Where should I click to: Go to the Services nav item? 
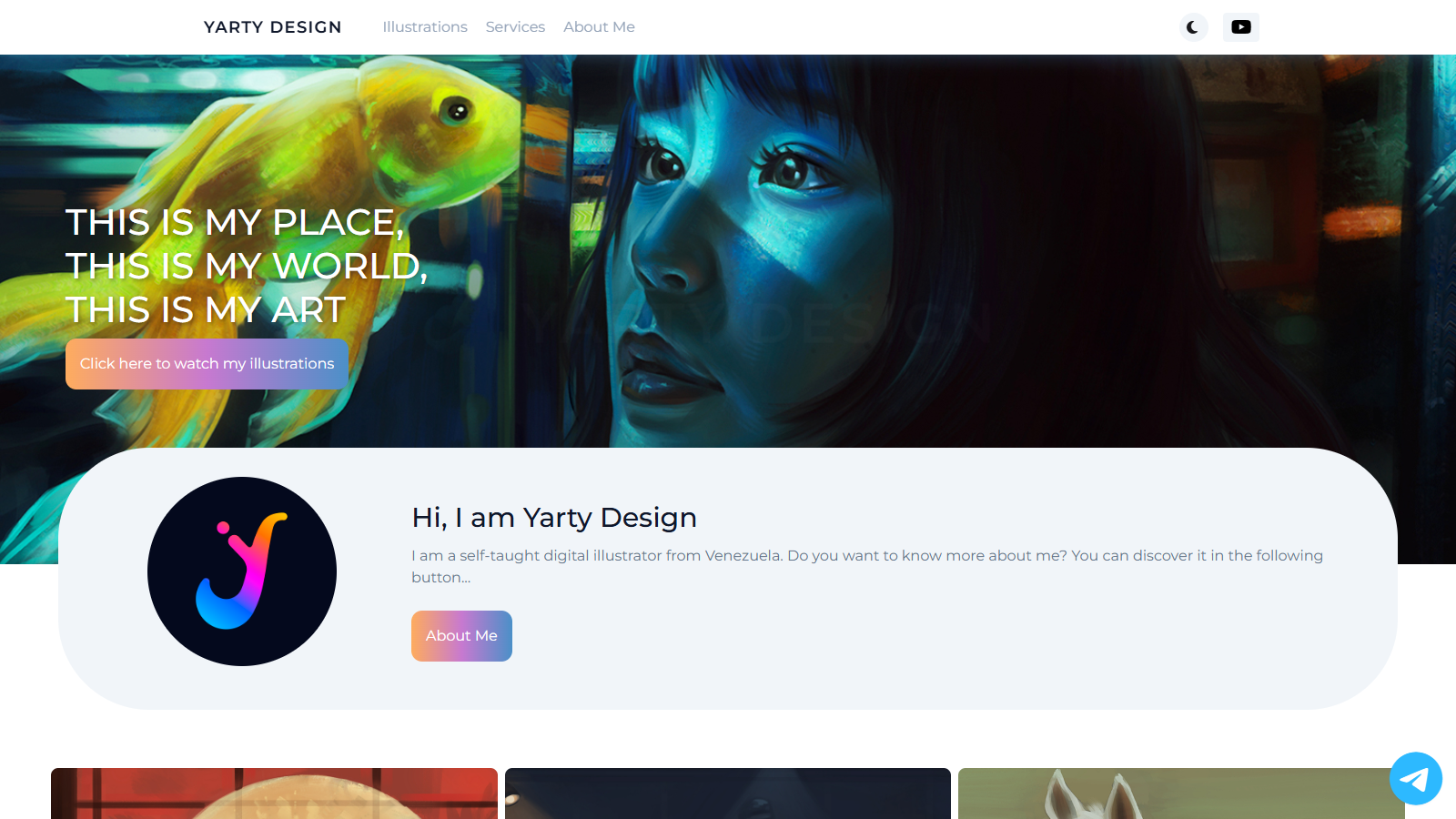coord(515,27)
